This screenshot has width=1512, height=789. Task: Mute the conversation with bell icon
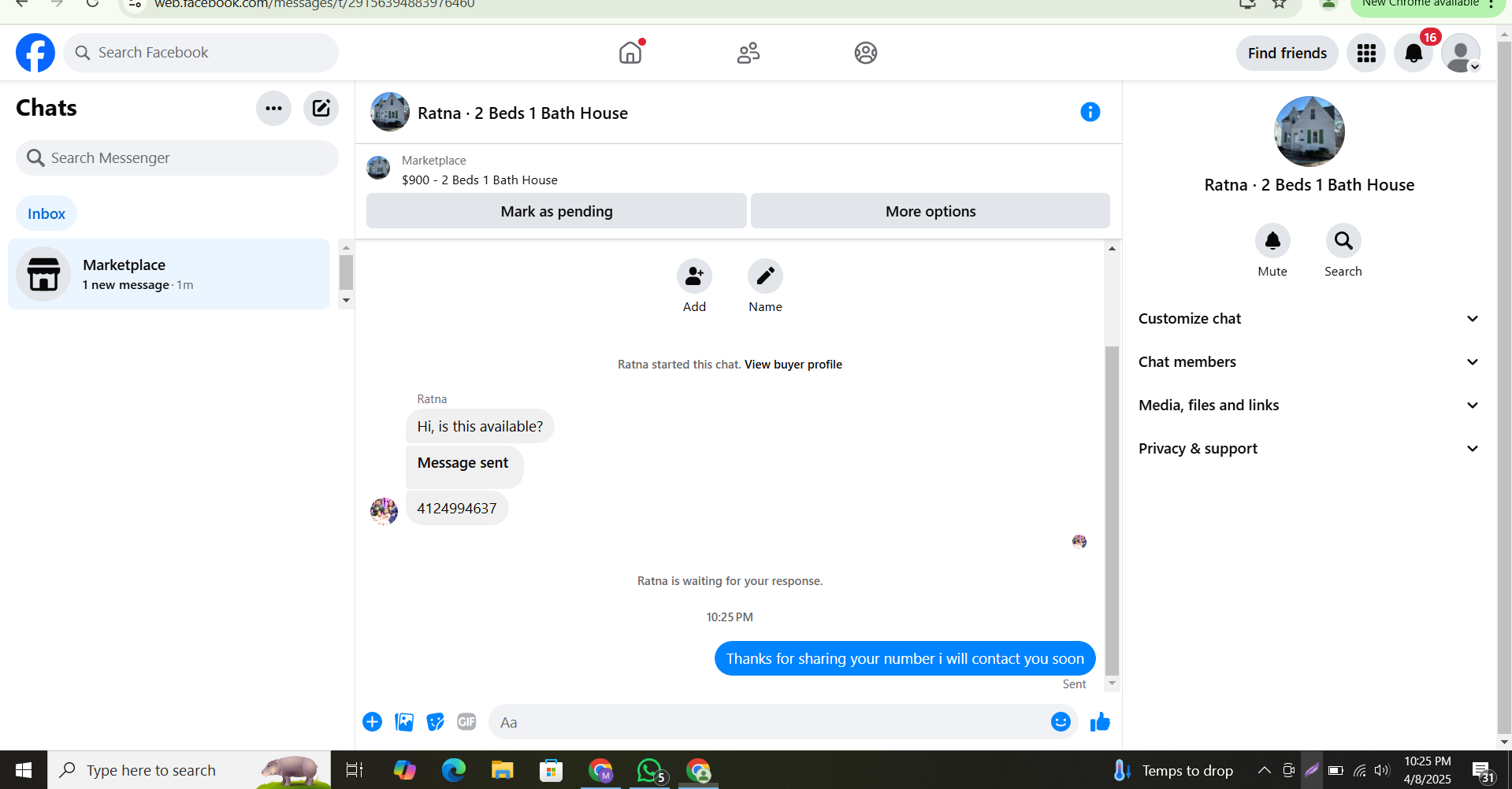tap(1272, 241)
